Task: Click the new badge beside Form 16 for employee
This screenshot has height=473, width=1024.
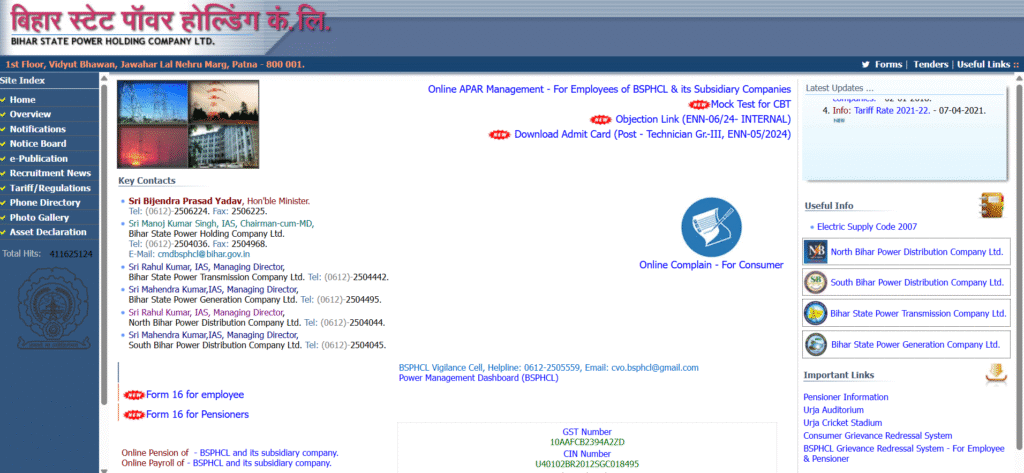Action: pyautogui.click(x=134, y=395)
